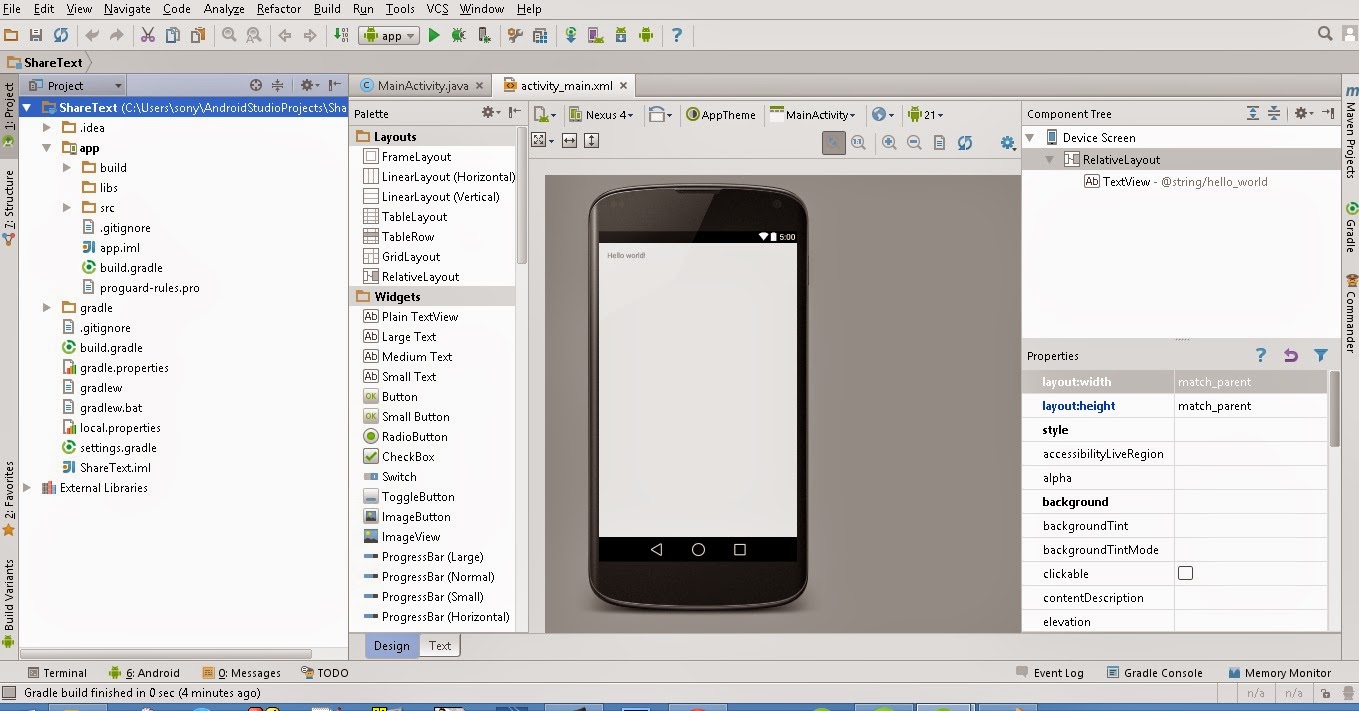This screenshot has height=711, width=1359.
Task: Run the app using the green Run icon
Action: point(434,34)
